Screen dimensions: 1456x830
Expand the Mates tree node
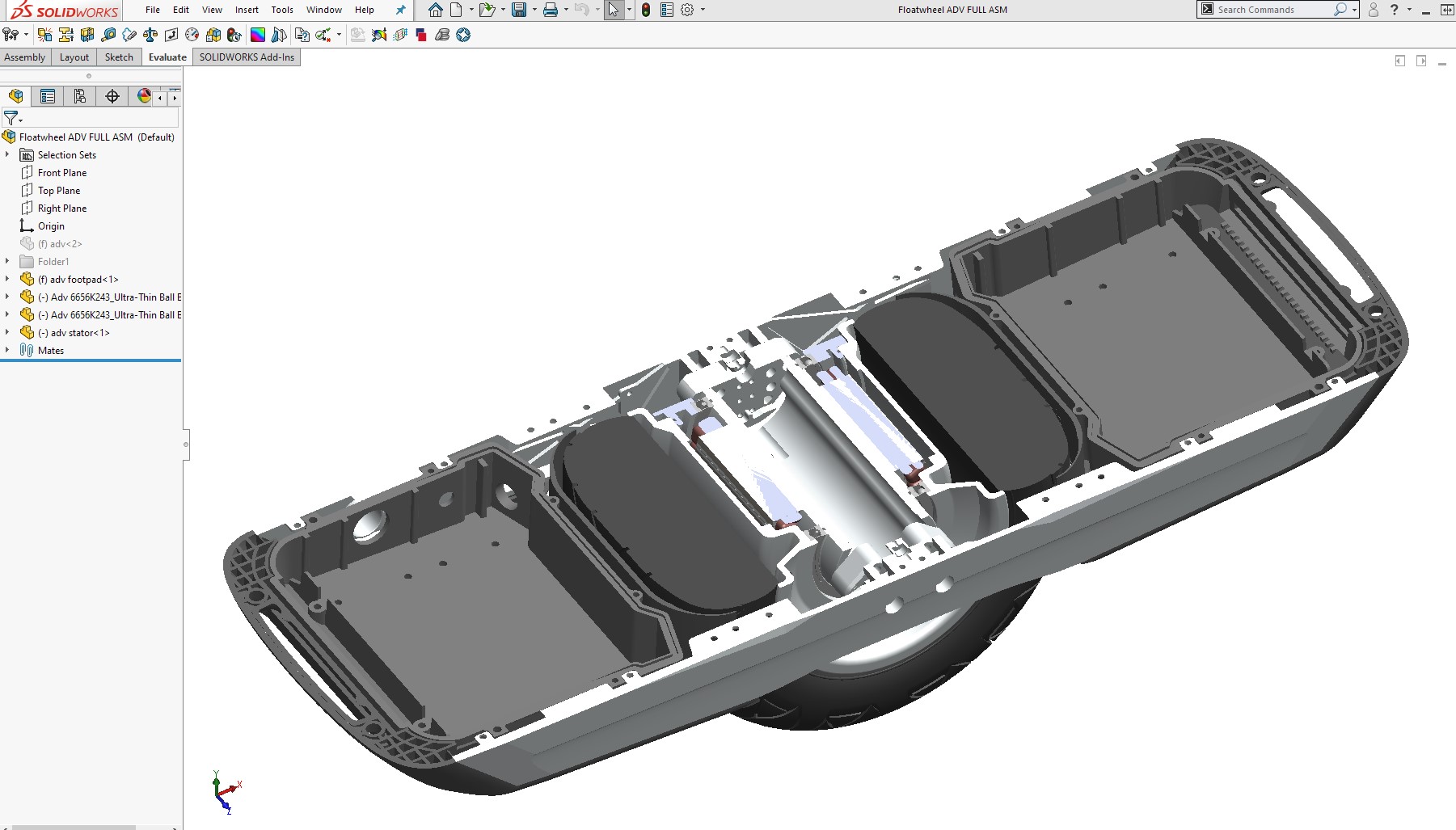tap(7, 350)
